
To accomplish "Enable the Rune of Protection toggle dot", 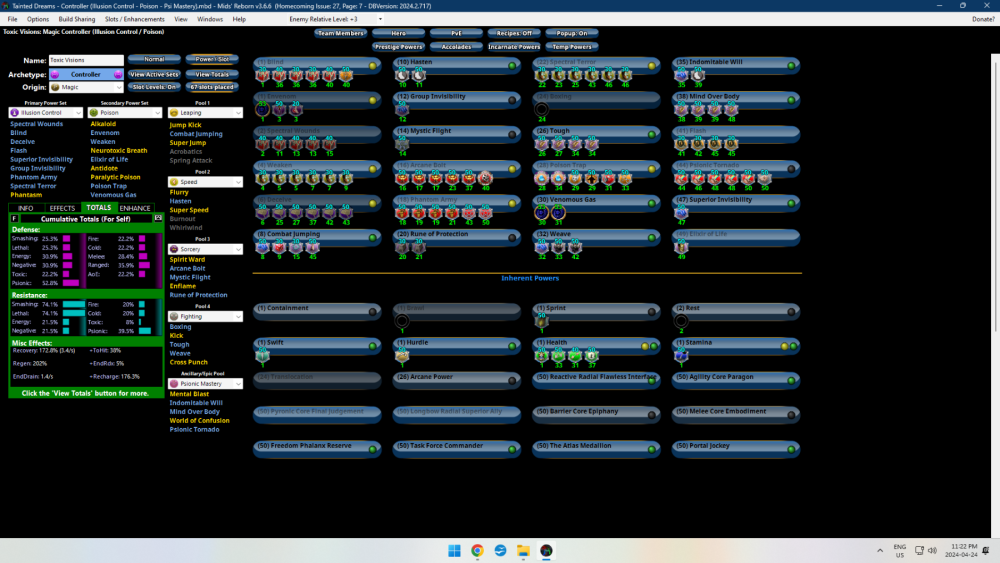I will 512,238.
